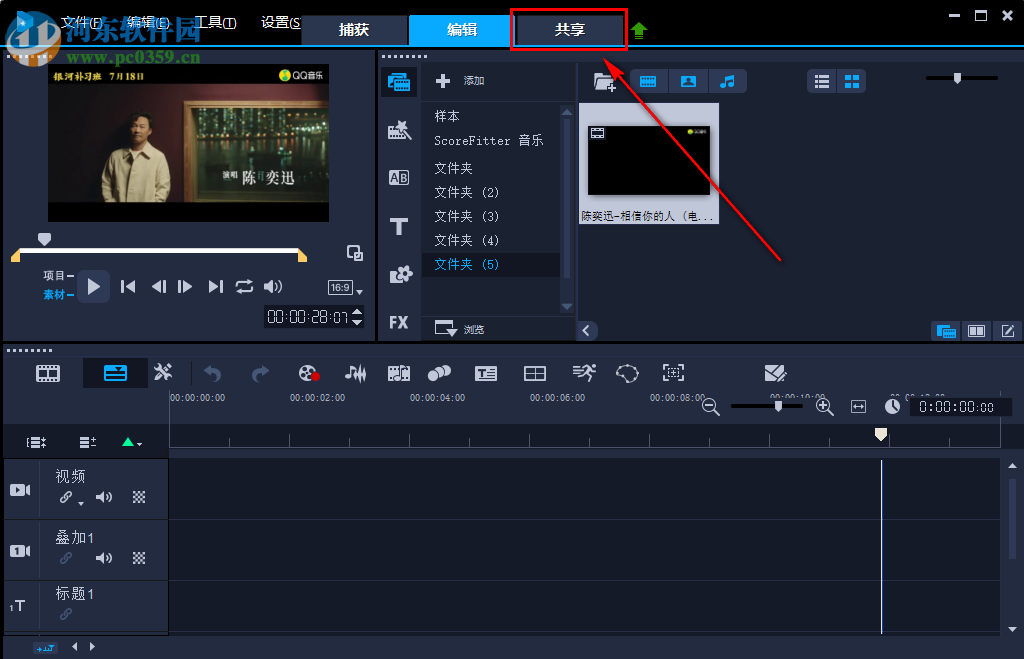Switch to the 捕获 tab
Viewport: 1024px width, 659px height.
354,30
